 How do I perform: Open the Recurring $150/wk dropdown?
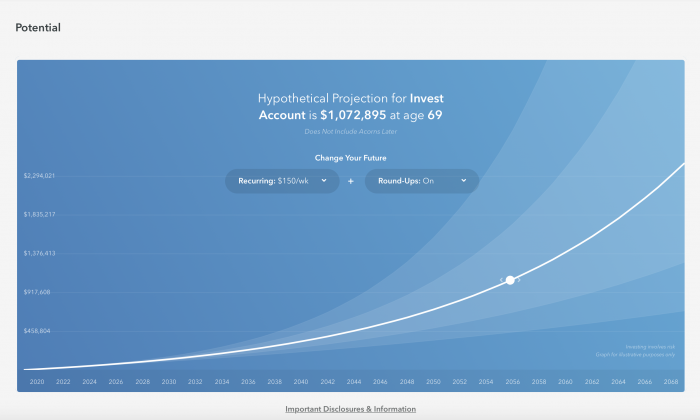point(282,181)
